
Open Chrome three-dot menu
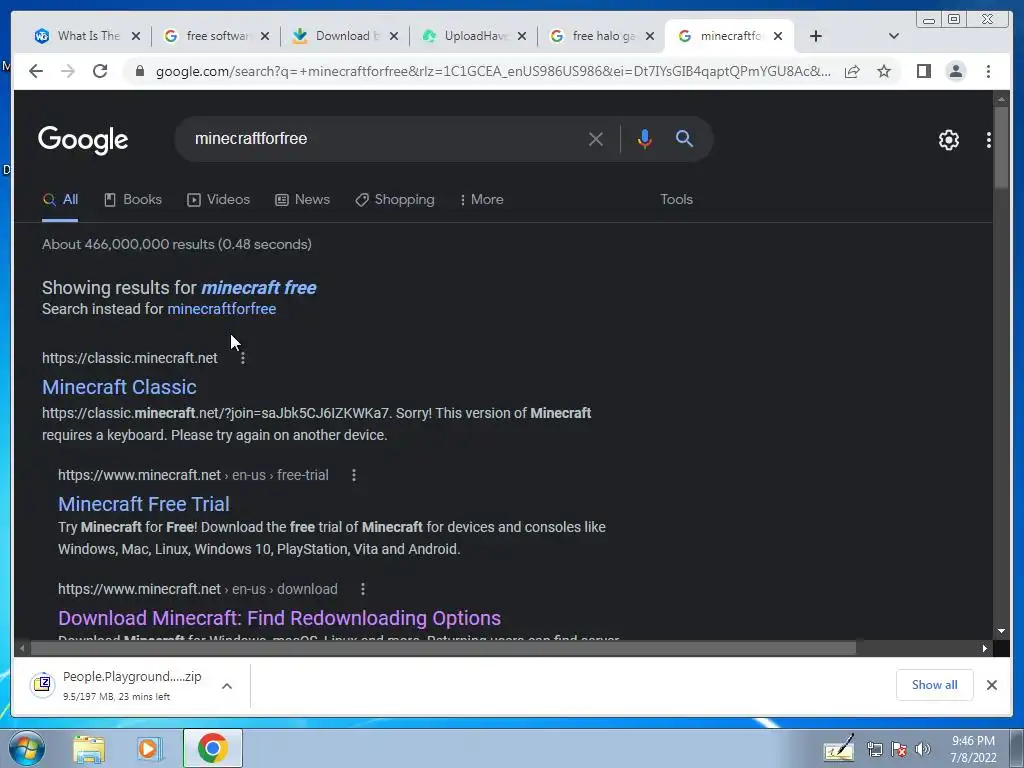tap(988, 71)
